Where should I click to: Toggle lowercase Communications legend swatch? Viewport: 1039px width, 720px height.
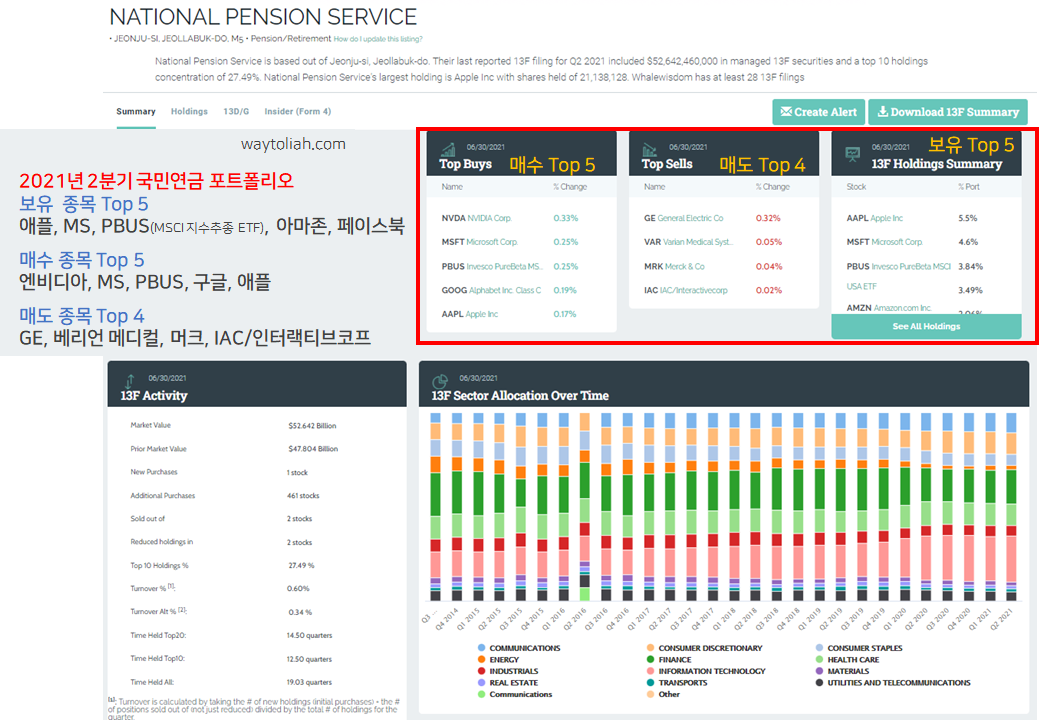click(482, 694)
